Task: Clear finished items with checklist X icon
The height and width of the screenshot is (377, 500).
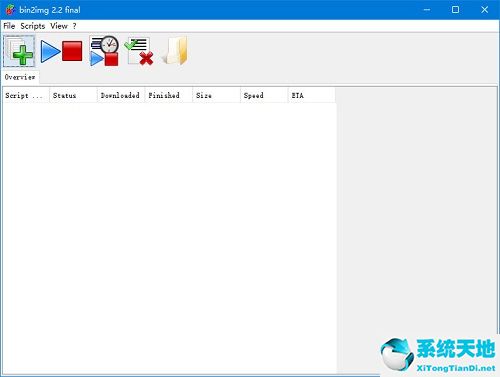Action: [138, 51]
